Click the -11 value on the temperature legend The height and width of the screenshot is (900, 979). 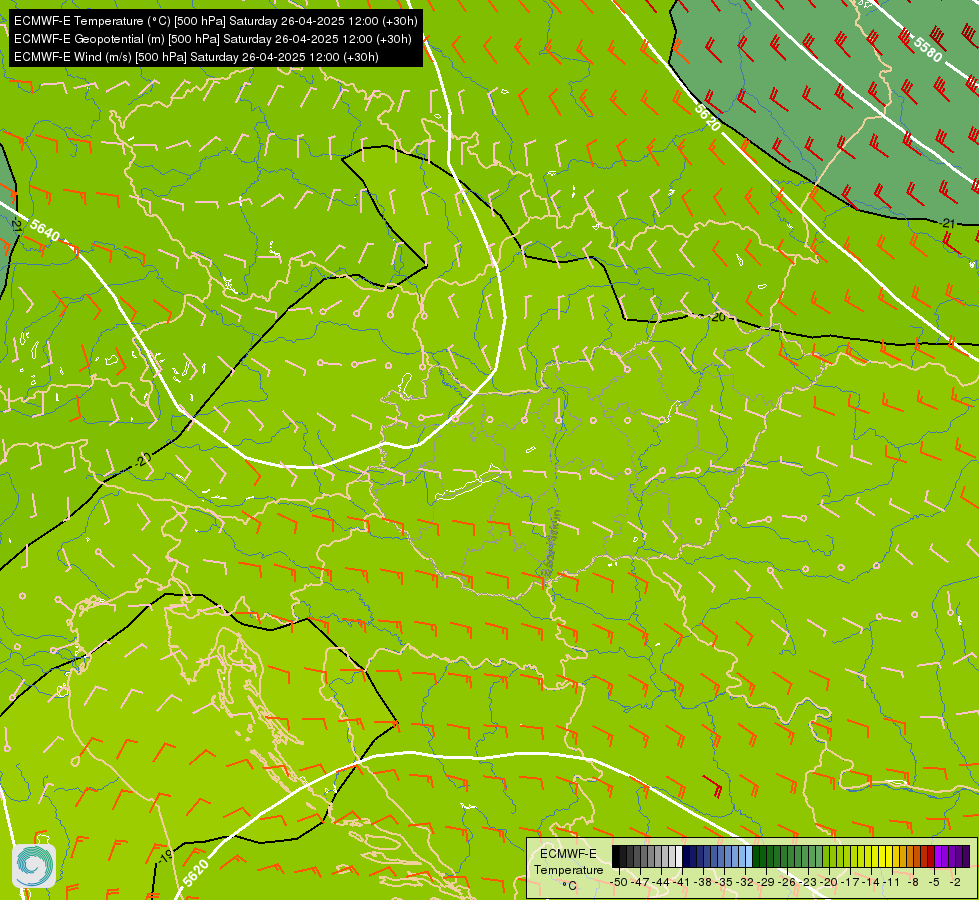(x=892, y=882)
